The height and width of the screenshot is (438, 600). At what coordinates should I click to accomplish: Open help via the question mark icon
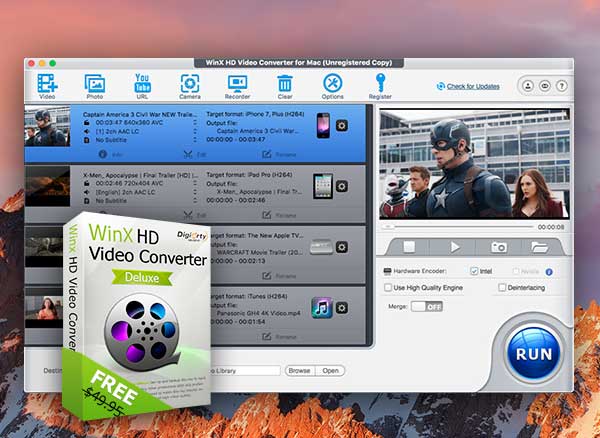coord(561,86)
